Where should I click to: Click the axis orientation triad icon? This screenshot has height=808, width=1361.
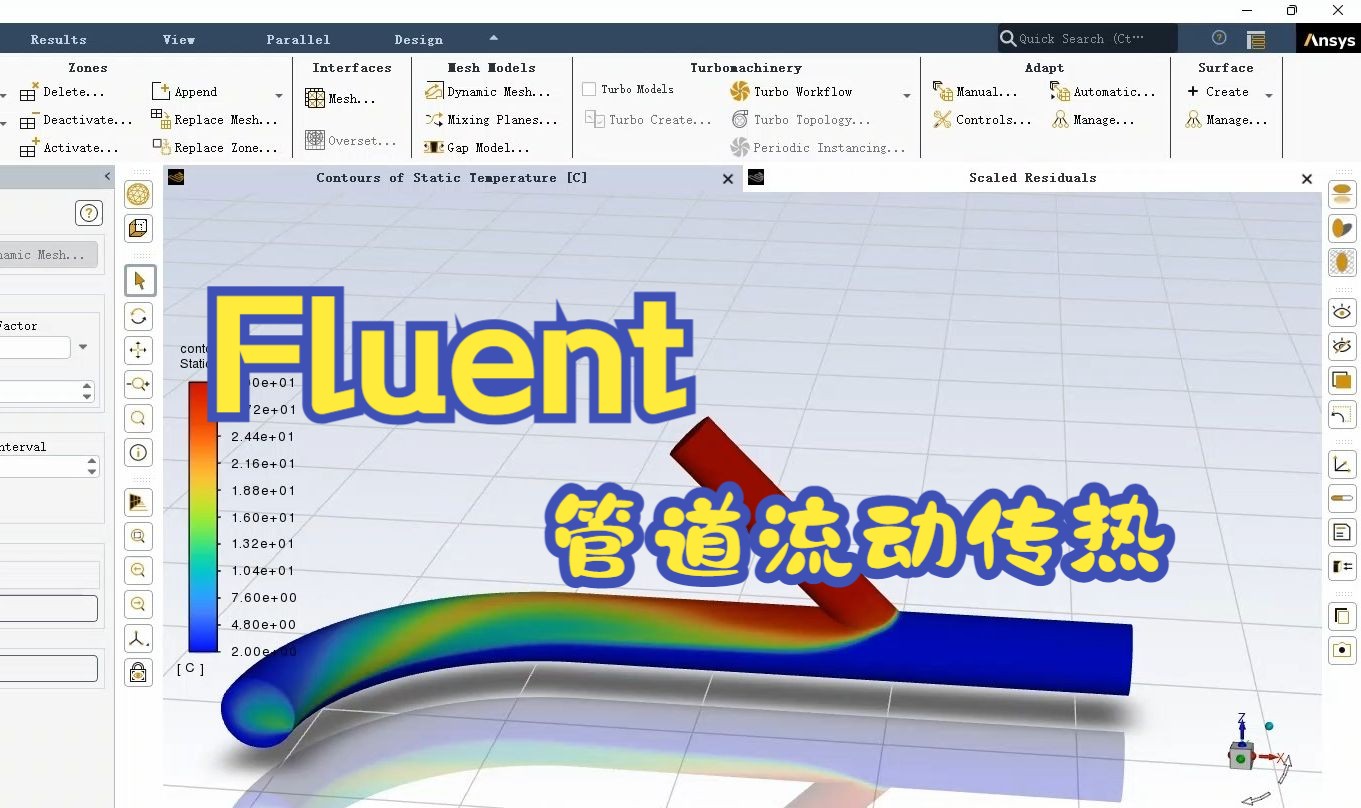tap(139, 638)
